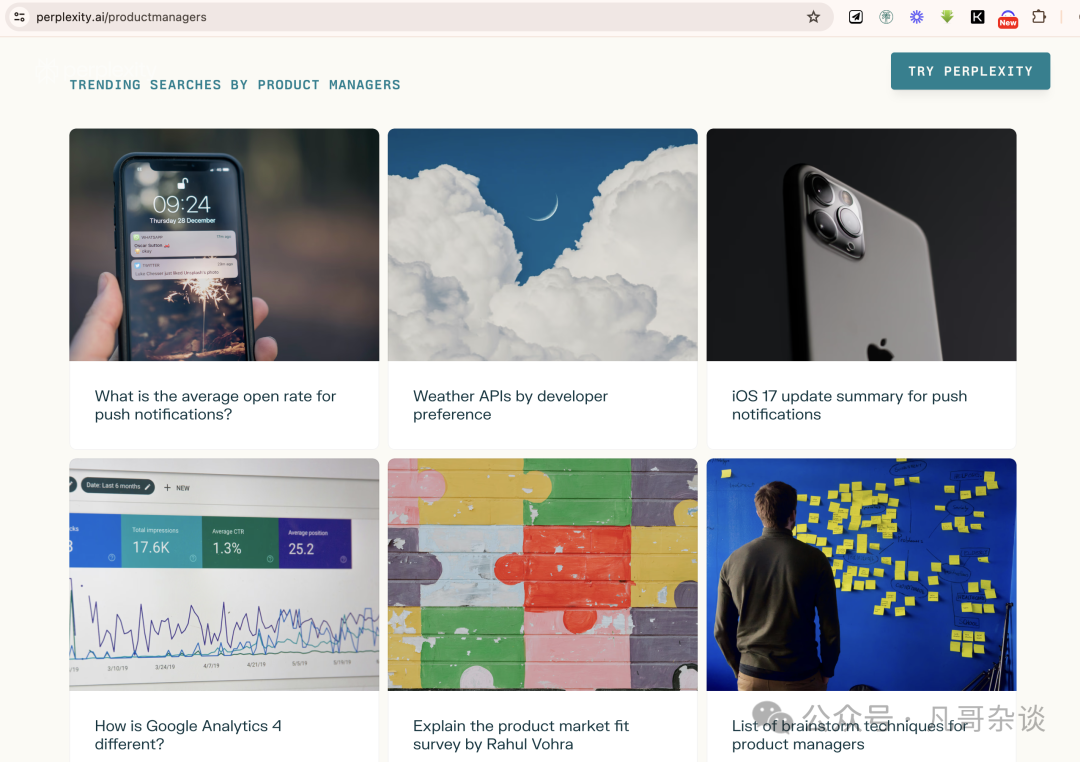The image size is (1080, 762).
Task: Open the colorful painted puzzle wall image
Action: 543,575
